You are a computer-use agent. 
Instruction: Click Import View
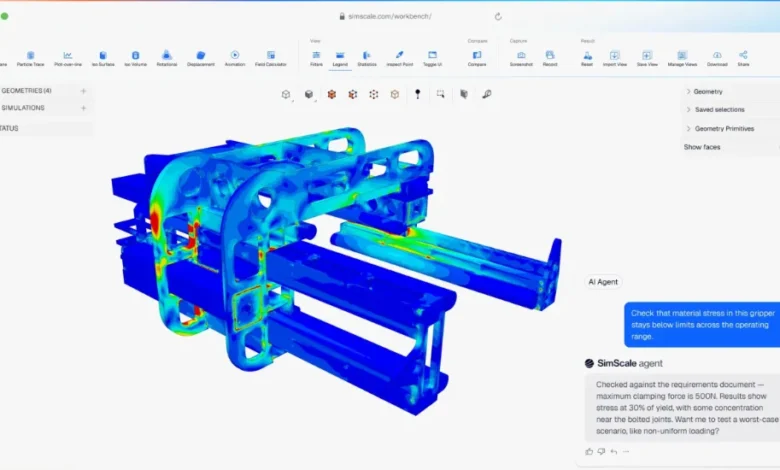click(615, 58)
